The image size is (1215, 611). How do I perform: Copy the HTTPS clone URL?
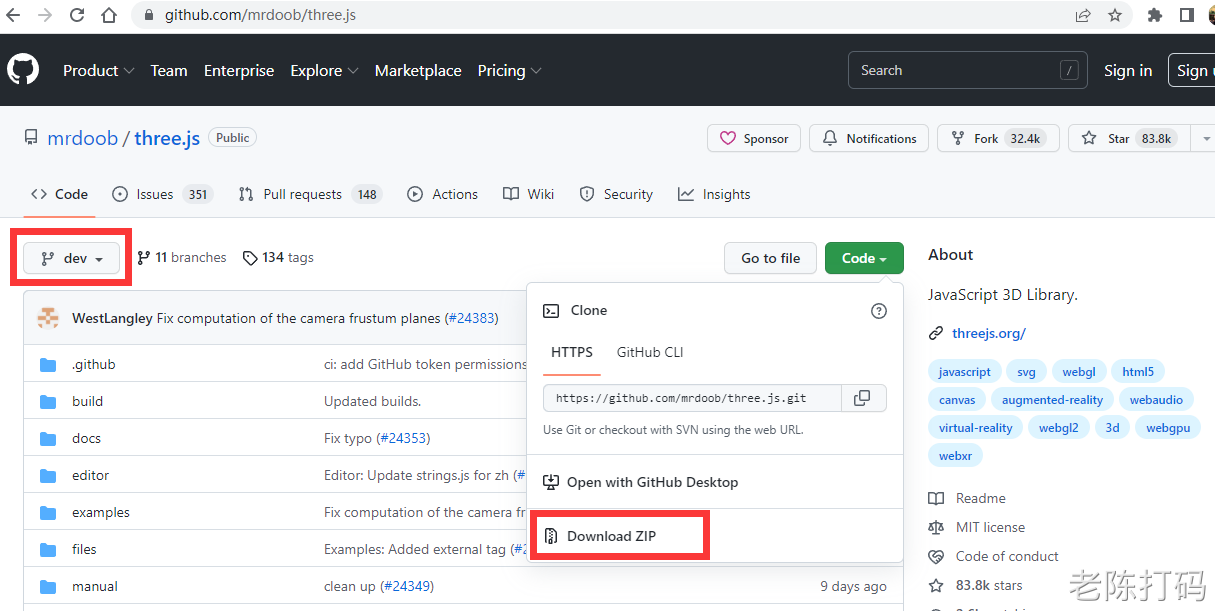[x=862, y=398]
